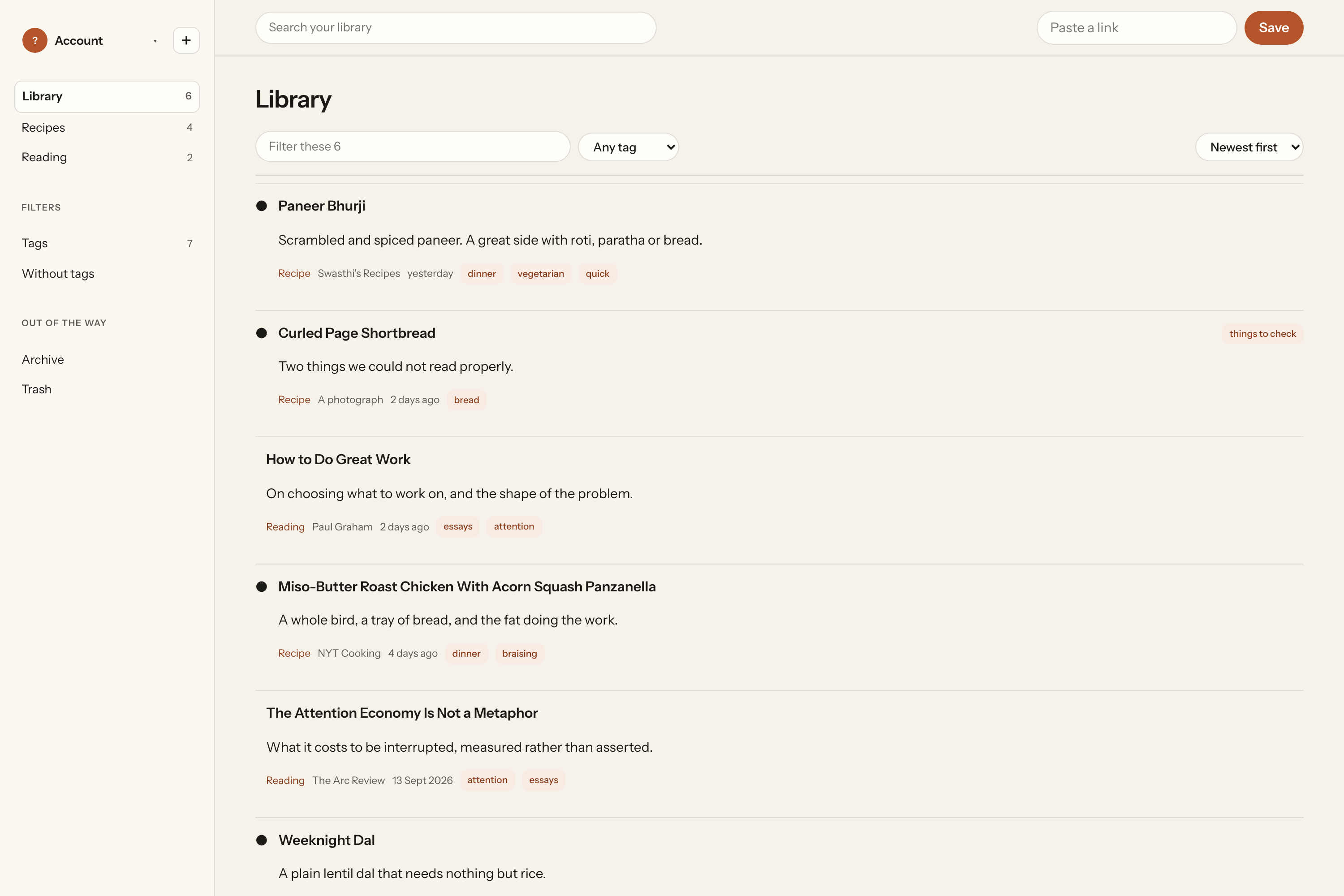The height and width of the screenshot is (896, 1344).
Task: Focus the Filter these 6 field
Action: pos(413,146)
